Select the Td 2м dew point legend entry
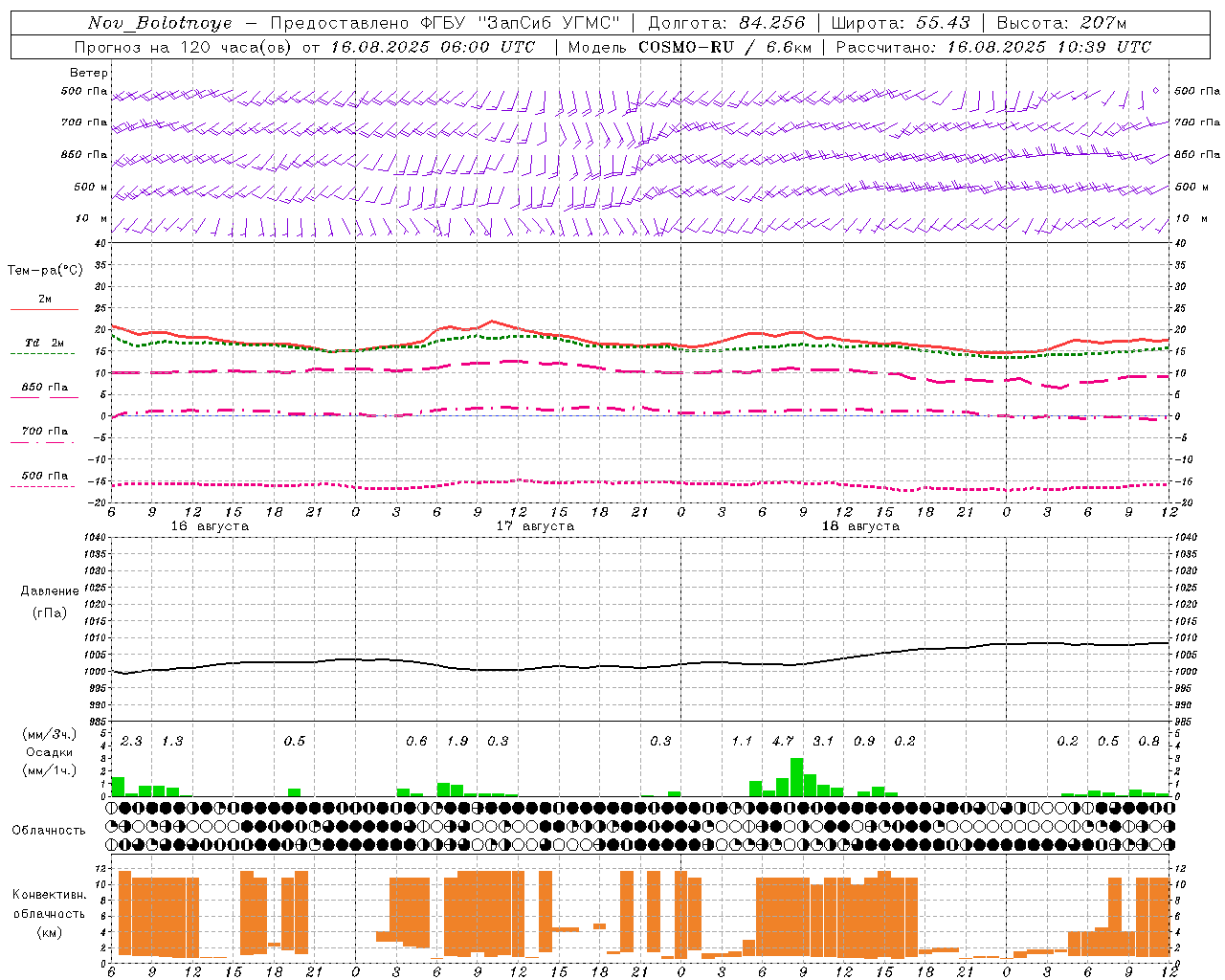The image size is (1225, 980). click(45, 343)
